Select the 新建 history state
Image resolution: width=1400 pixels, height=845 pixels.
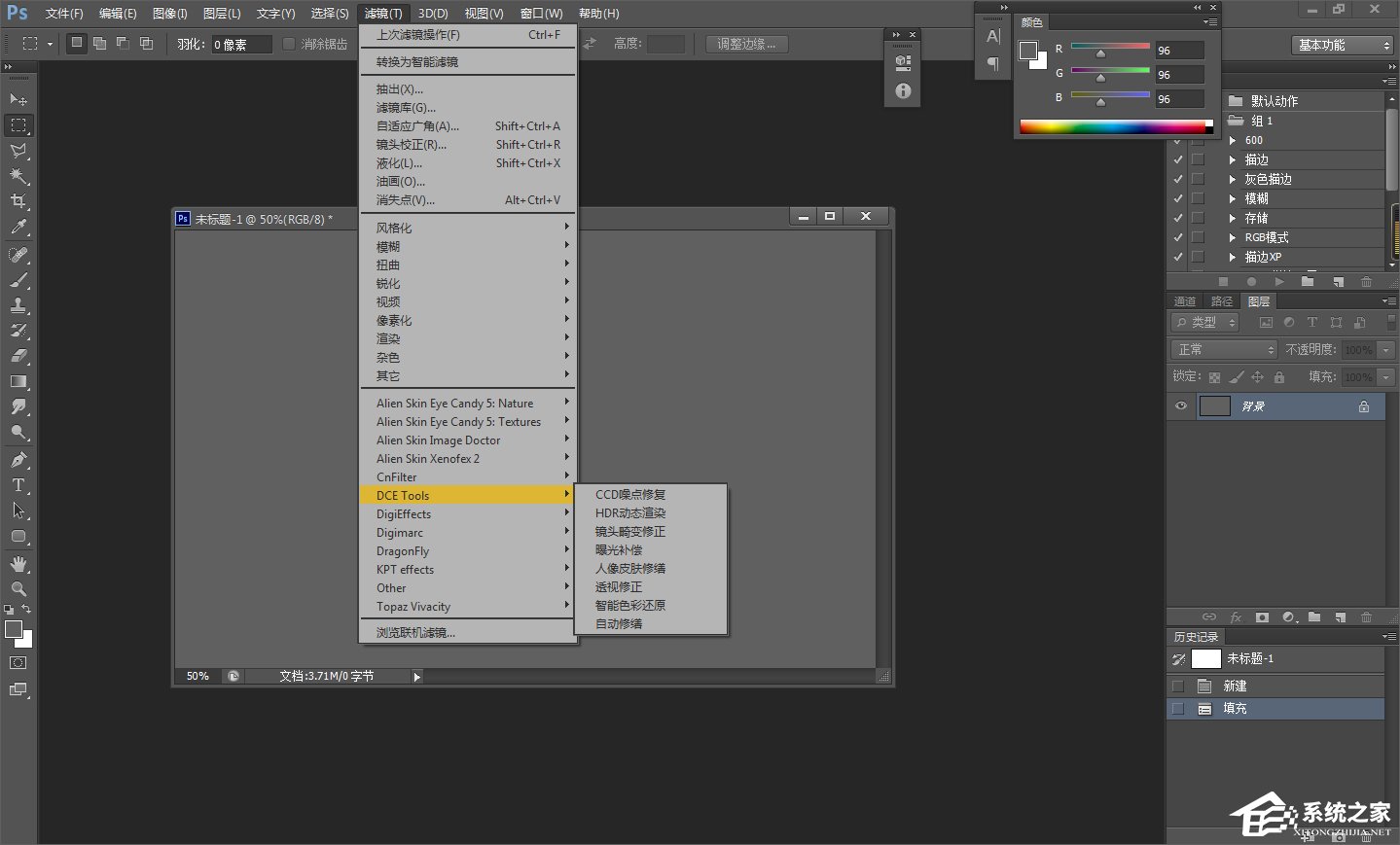pos(1235,686)
